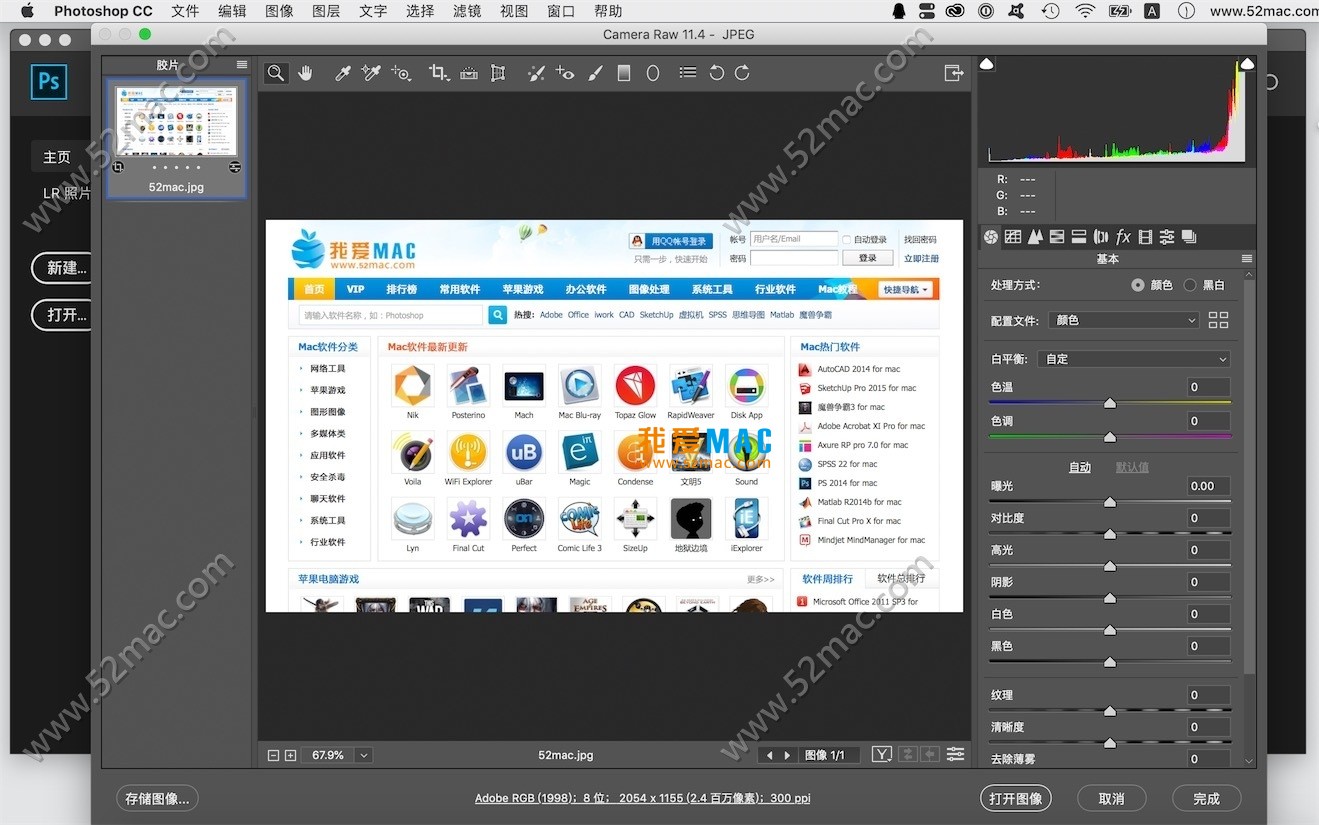The height and width of the screenshot is (825, 1319).
Task: Open the zoom level 67.9% dropdown
Action: [363, 755]
